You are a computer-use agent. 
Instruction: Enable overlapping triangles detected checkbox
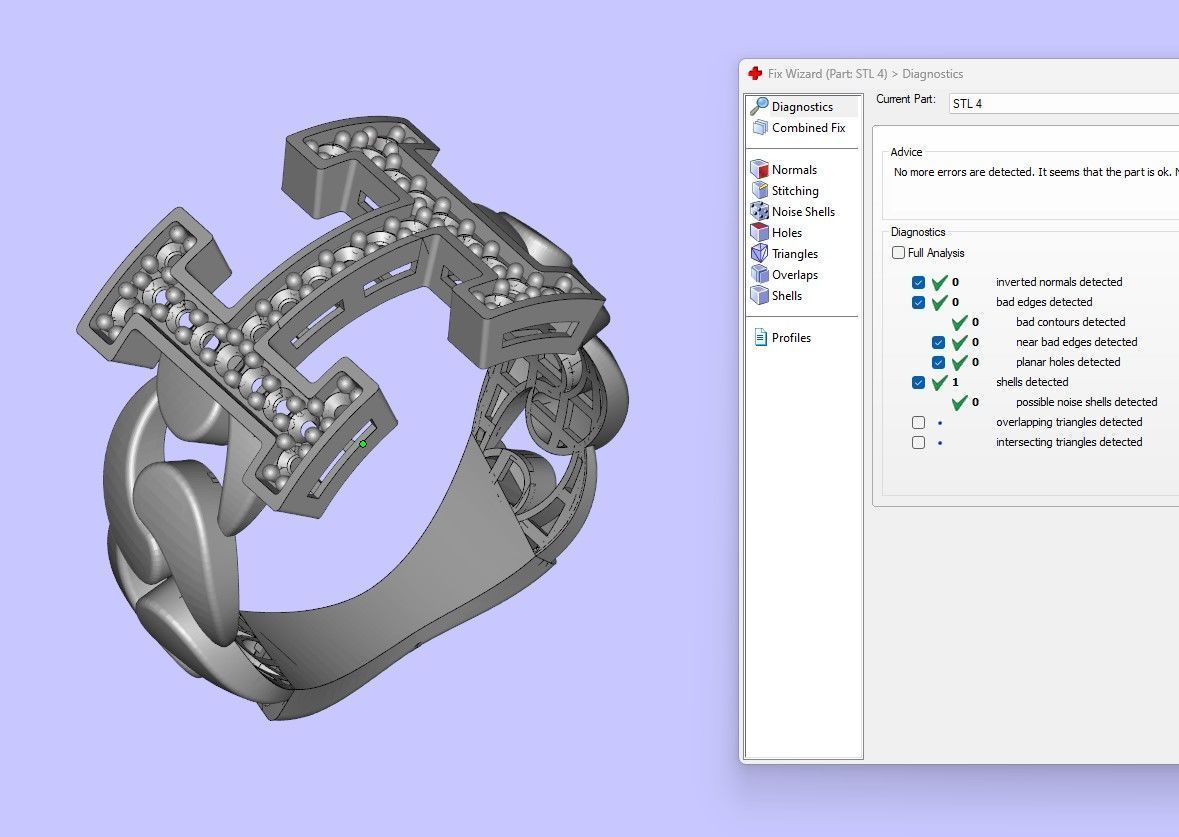[918, 422]
